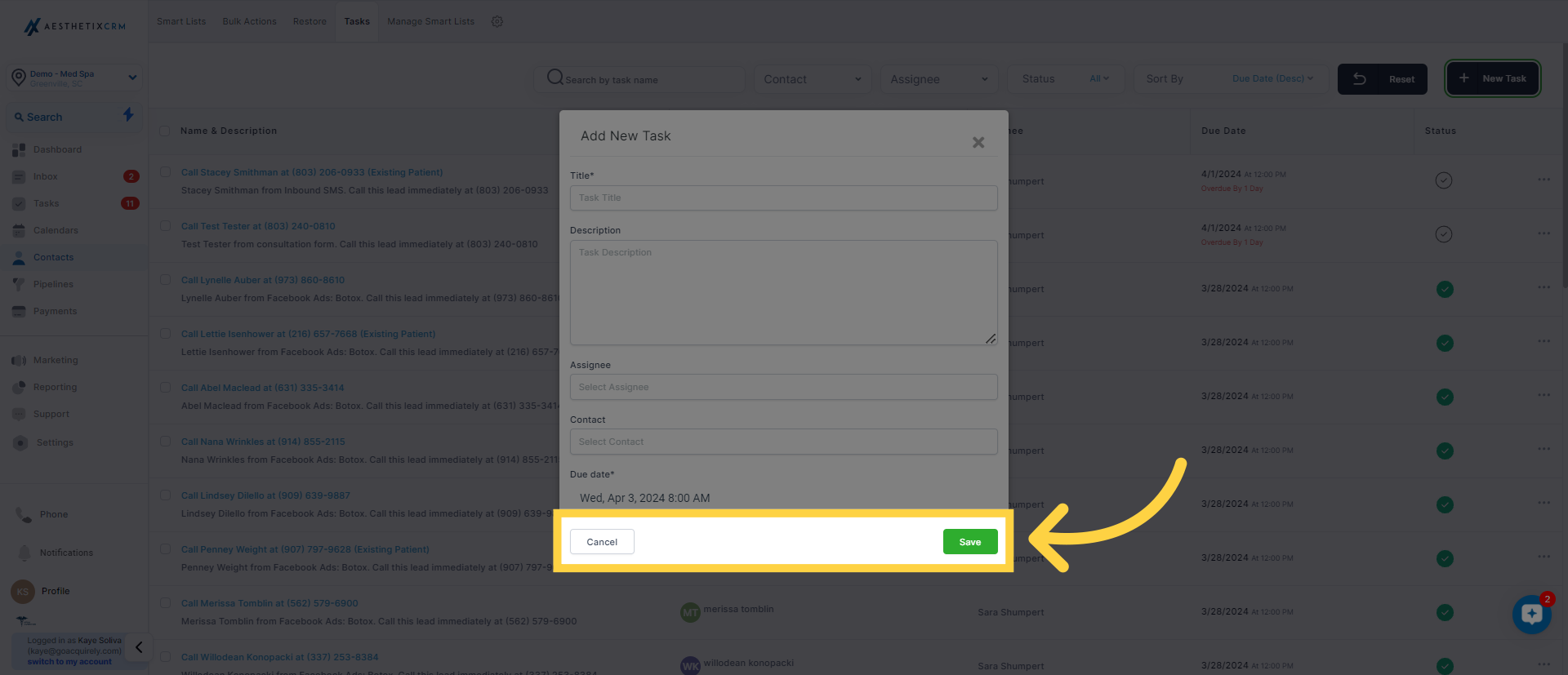
Task: Check the Stacey Smithman task checkbox
Action: click(166, 172)
